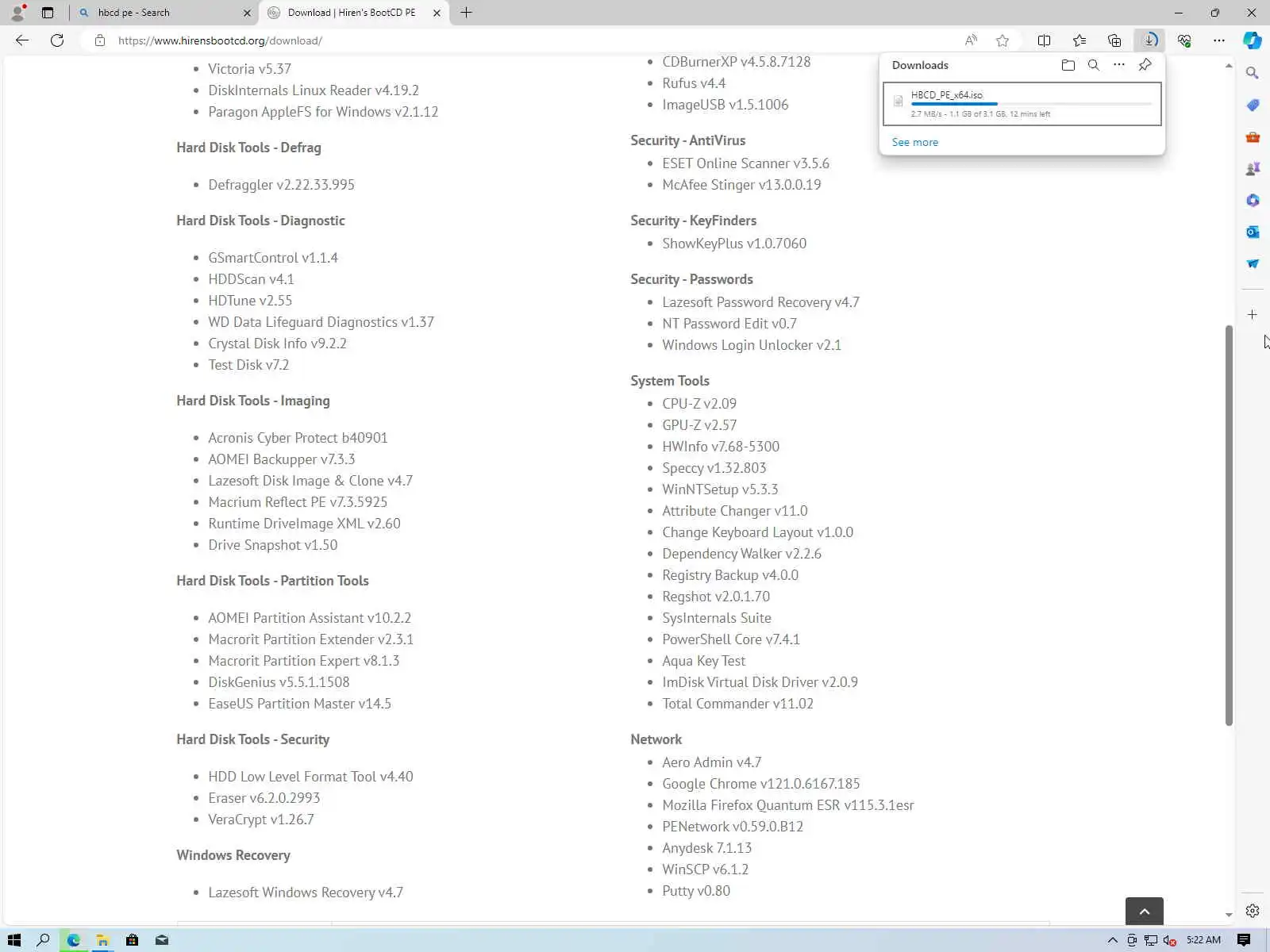Click the scroll back to top button
Screen dimensions: 1270x952
pyautogui.click(x=1144, y=911)
